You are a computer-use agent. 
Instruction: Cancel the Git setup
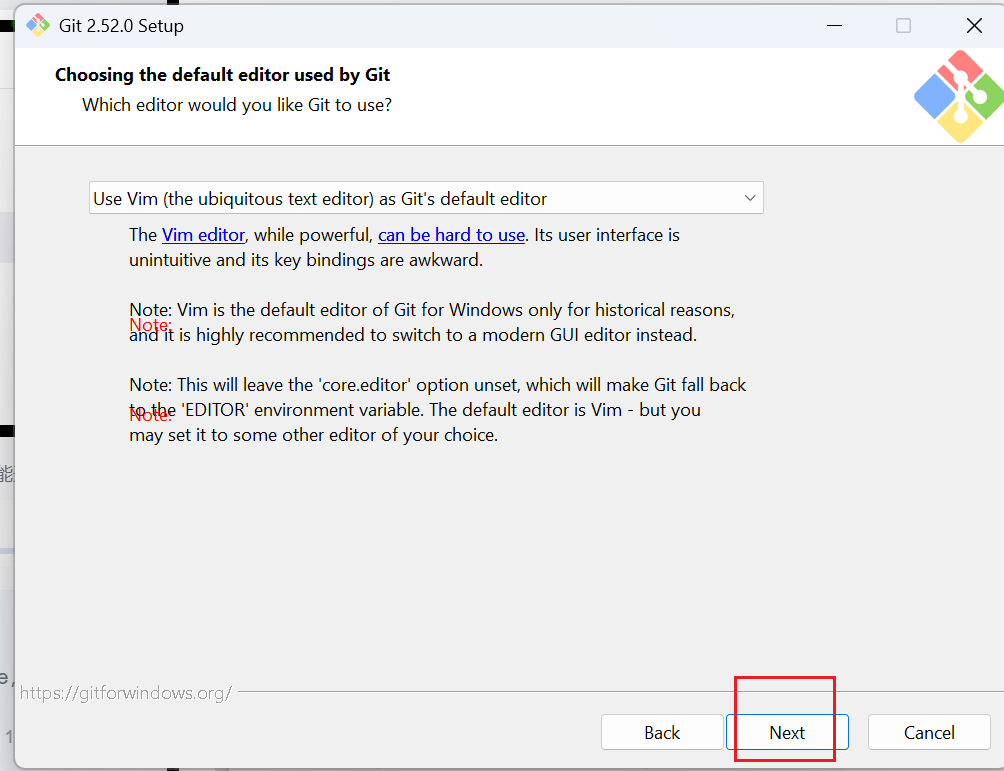(929, 732)
